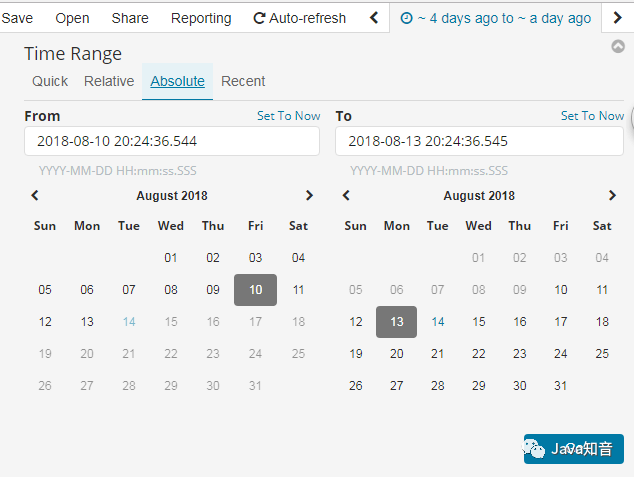Switch to the Quick tab
634x477 pixels.
(50, 81)
